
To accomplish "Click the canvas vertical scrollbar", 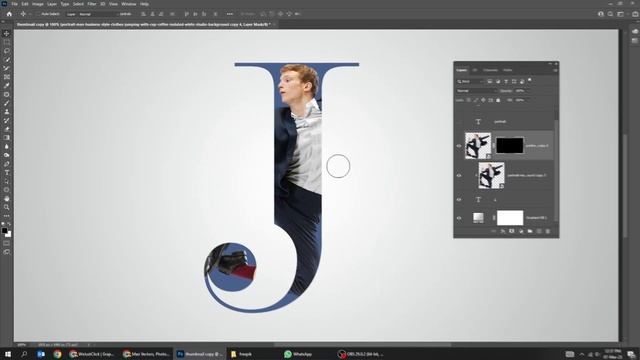I will tap(624, 185).
